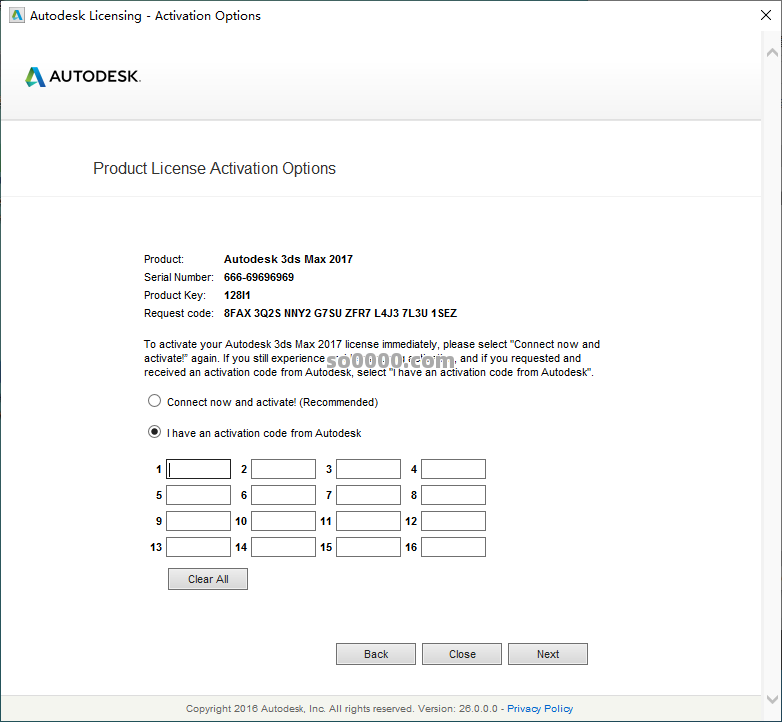Screen dimensions: 782x722
Task: Click activation code input field 1
Action: 198,469
